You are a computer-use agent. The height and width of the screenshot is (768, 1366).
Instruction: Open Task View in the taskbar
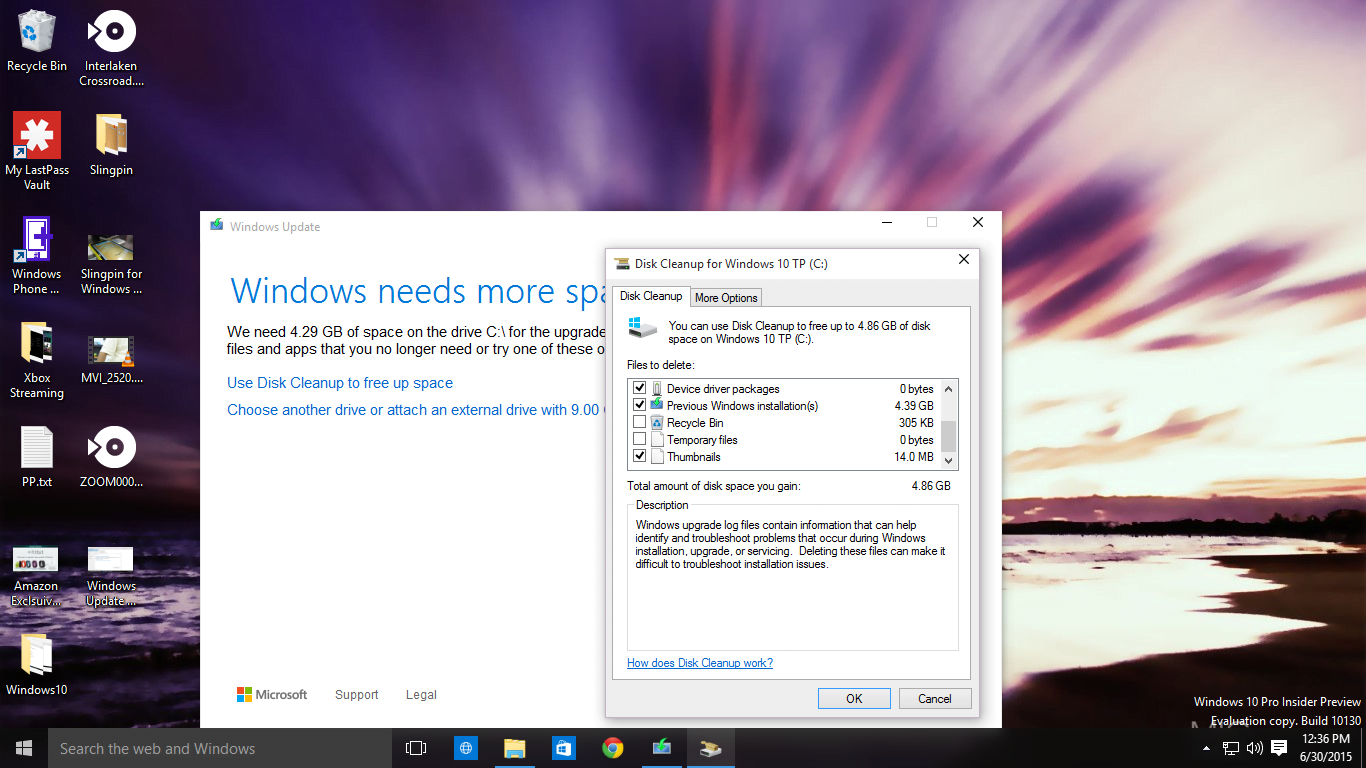pos(416,748)
